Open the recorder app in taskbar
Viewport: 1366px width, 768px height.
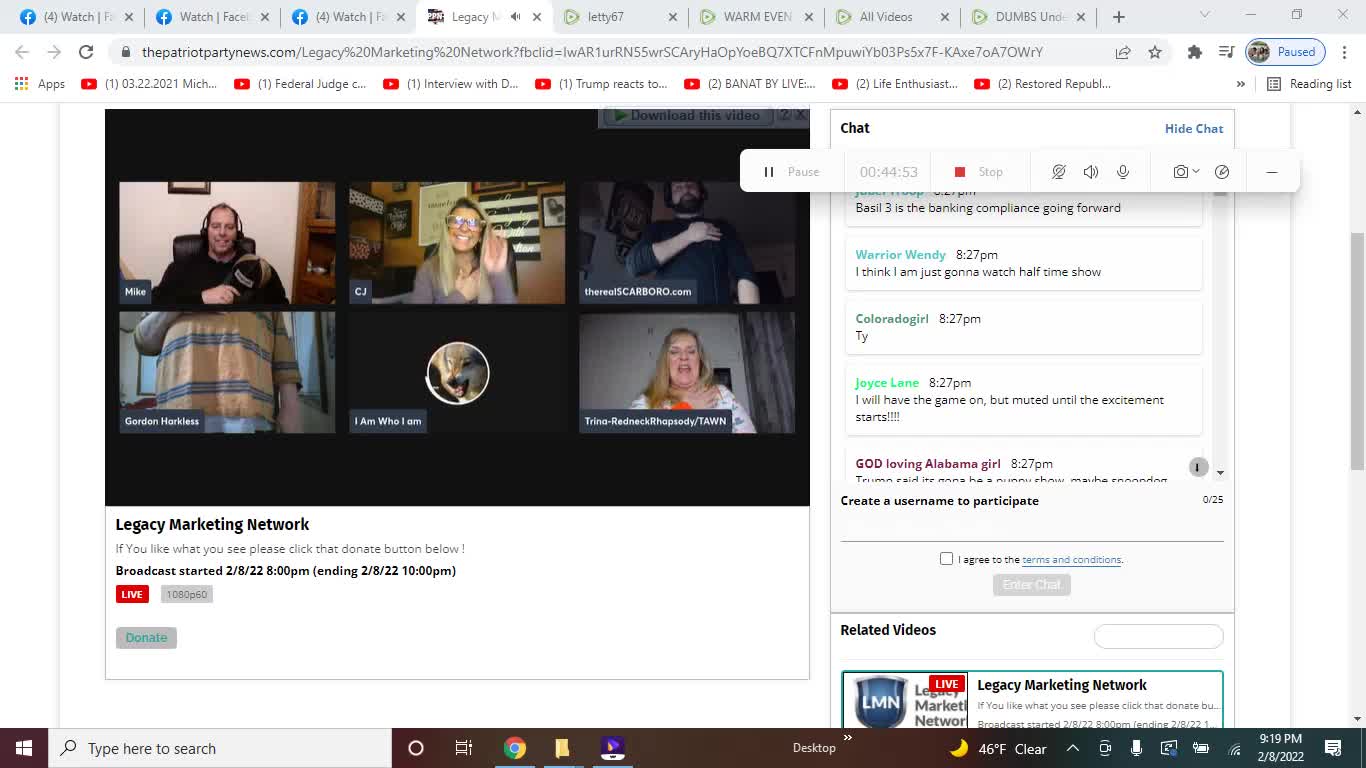point(612,748)
